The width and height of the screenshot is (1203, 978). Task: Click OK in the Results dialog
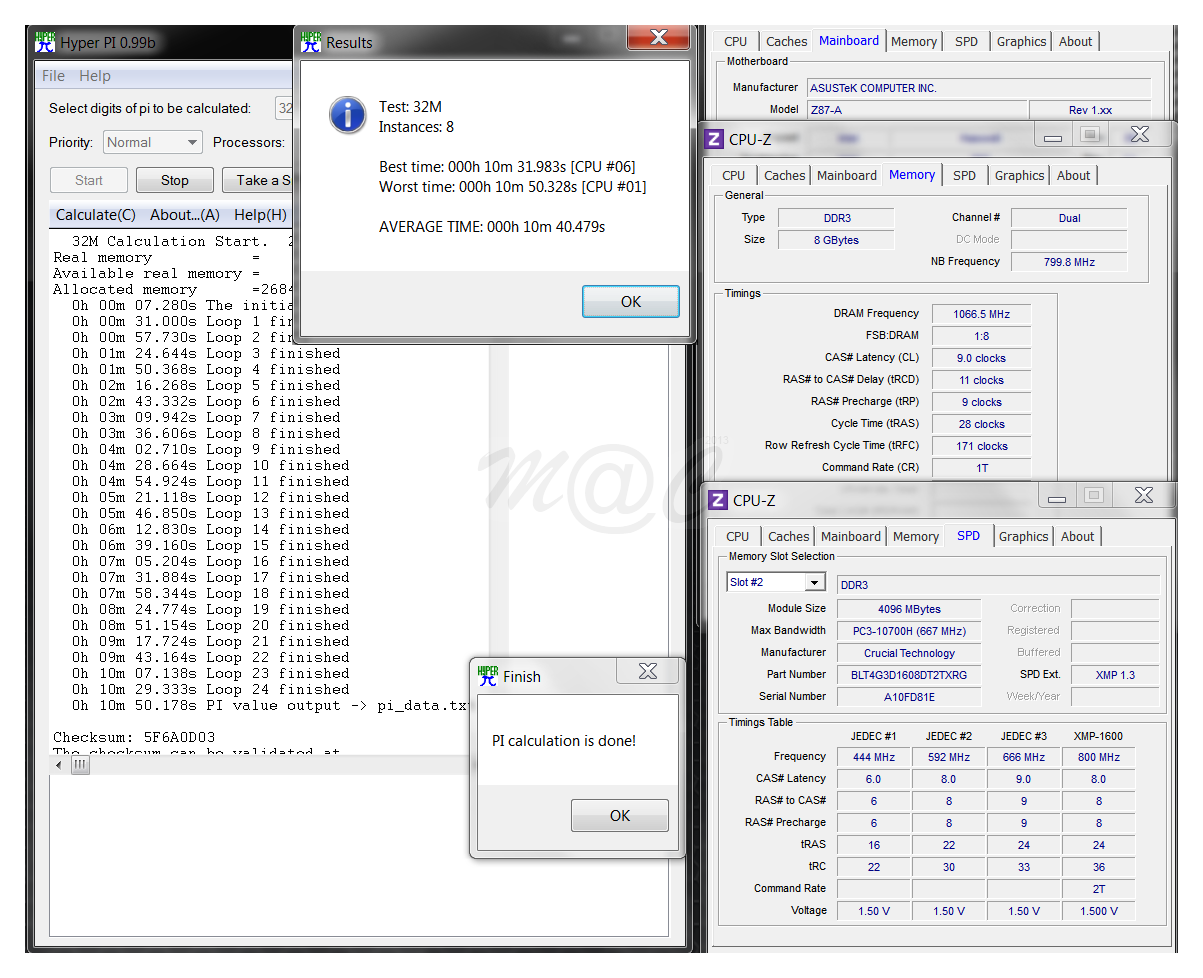point(630,300)
